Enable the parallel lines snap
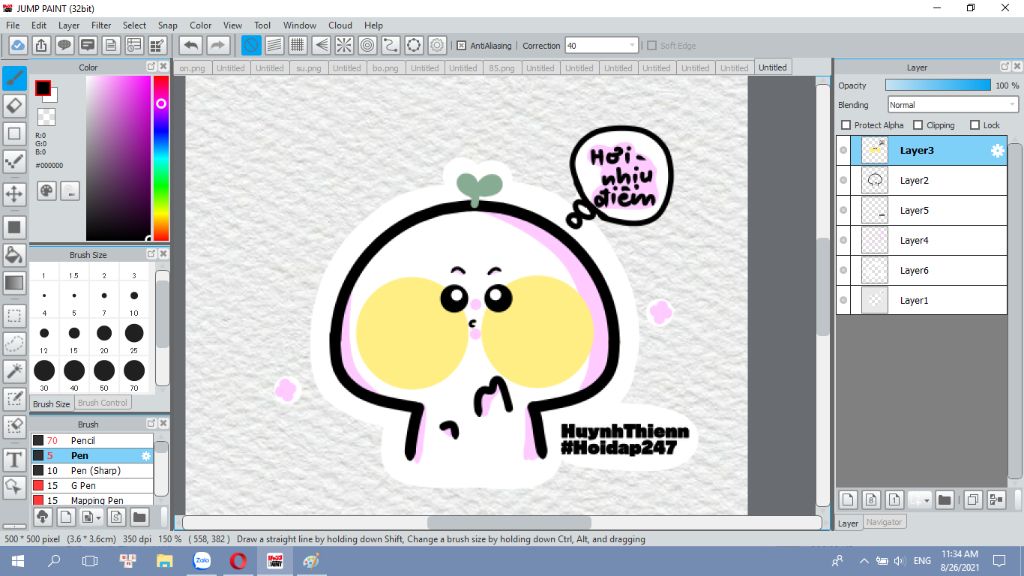The image size is (1024, 576). coord(274,45)
